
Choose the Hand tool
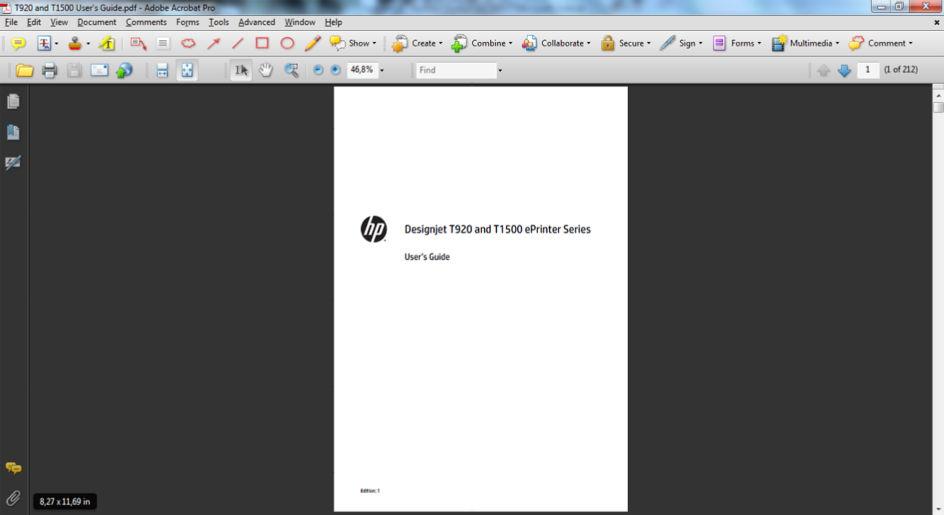tap(266, 70)
